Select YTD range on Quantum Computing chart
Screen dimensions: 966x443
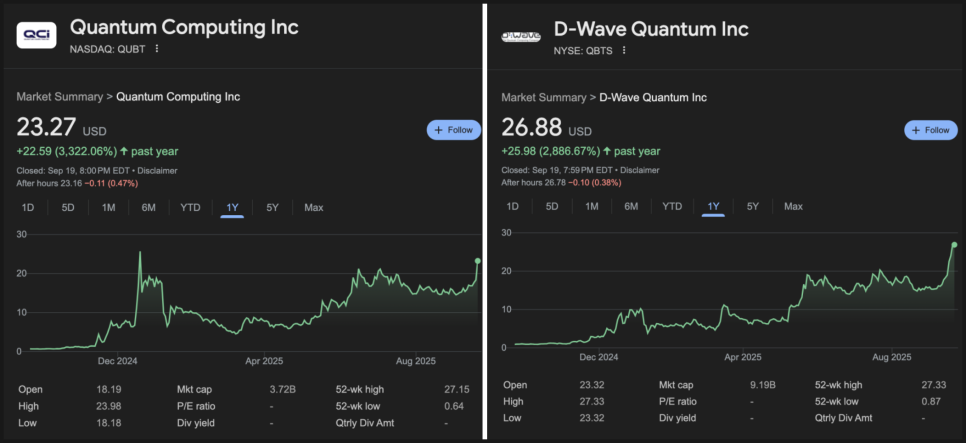(x=190, y=208)
